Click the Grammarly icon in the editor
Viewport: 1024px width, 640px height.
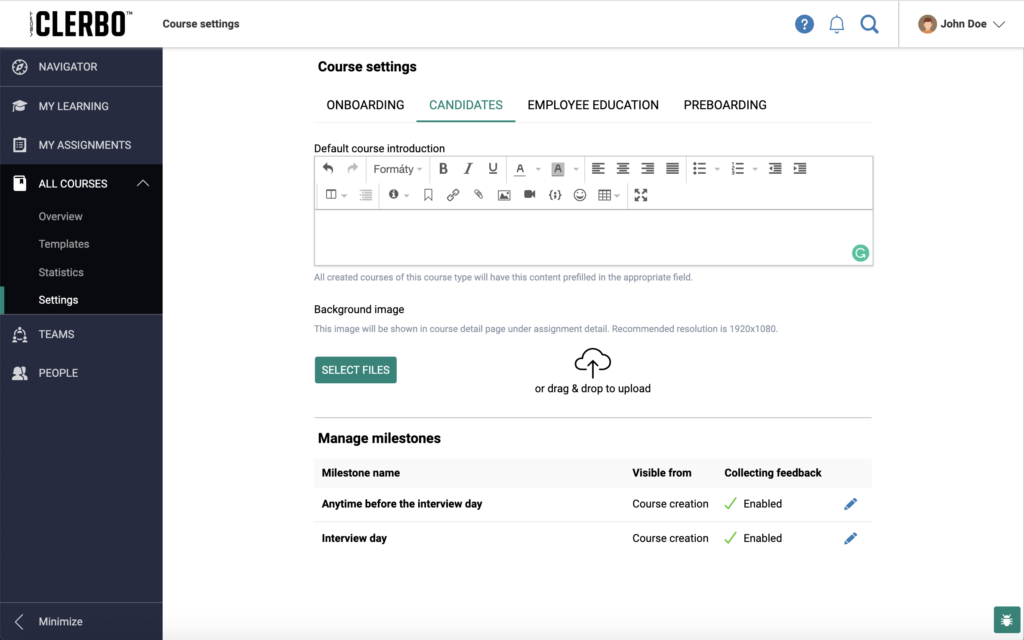pos(860,253)
